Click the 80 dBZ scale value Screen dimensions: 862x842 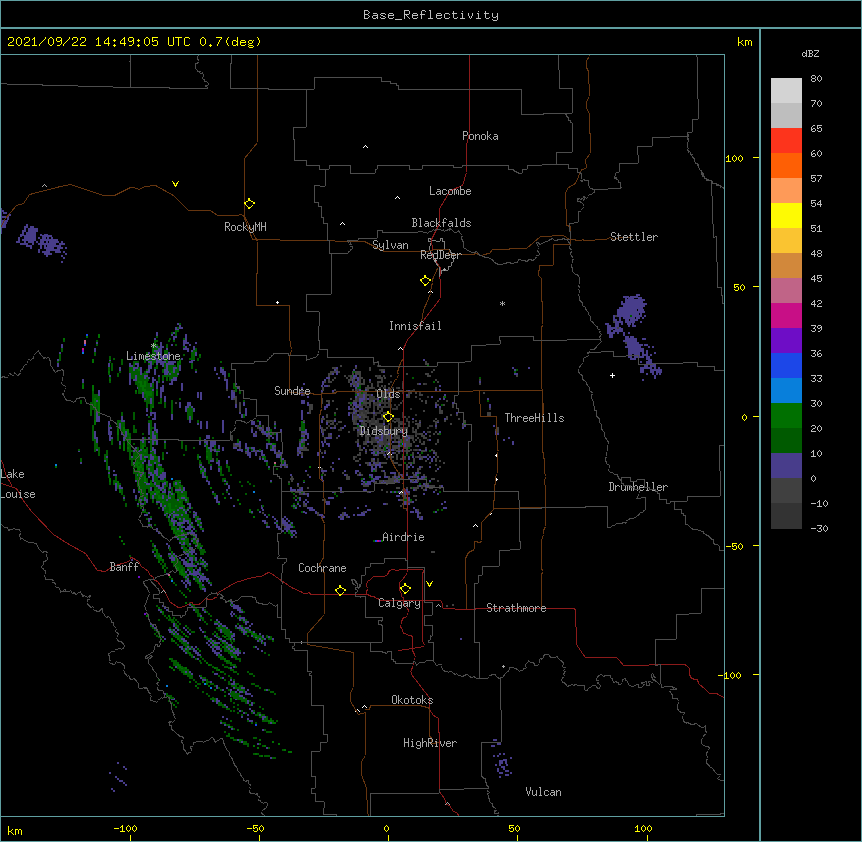click(x=816, y=79)
